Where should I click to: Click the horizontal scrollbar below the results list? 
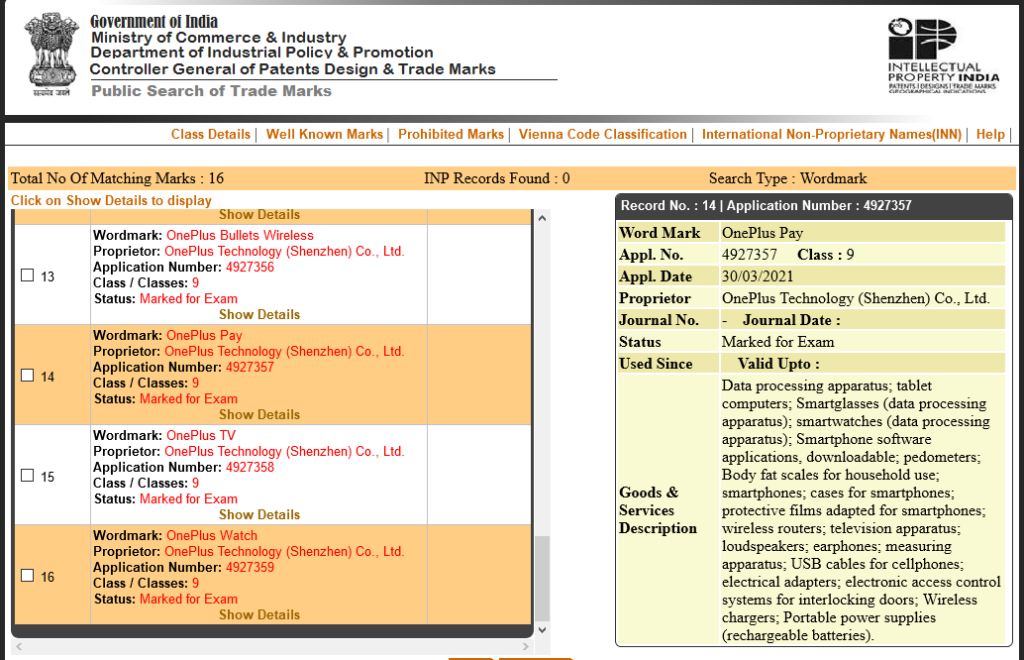point(271,647)
